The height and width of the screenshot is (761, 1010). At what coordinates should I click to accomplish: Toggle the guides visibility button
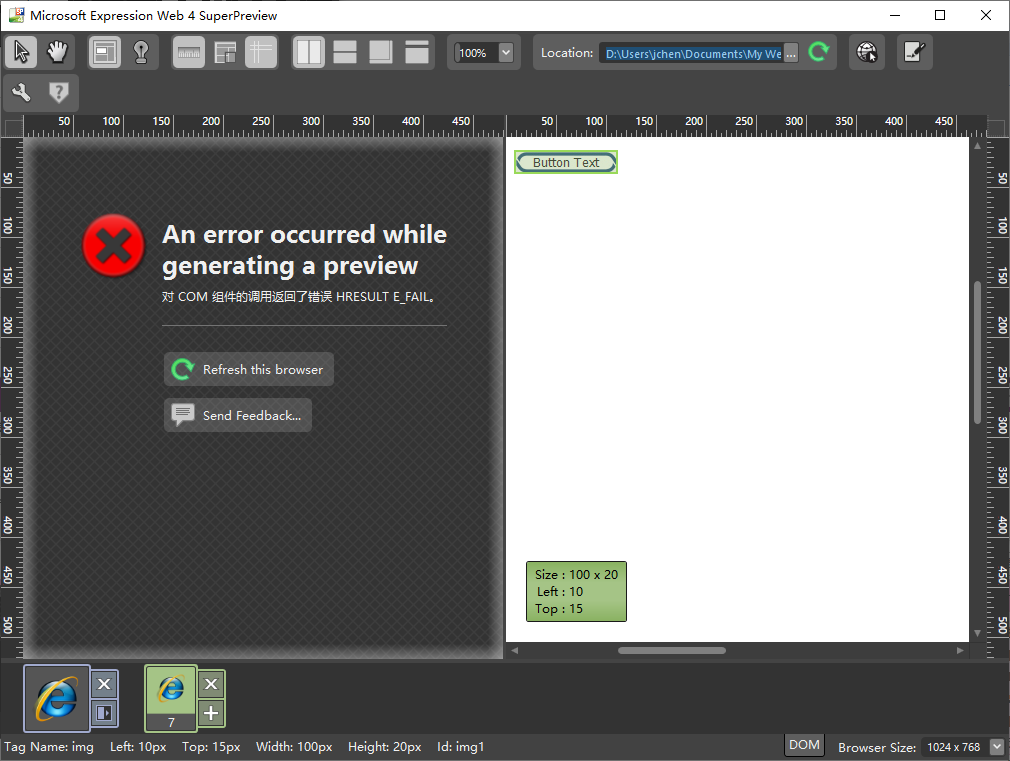point(261,52)
